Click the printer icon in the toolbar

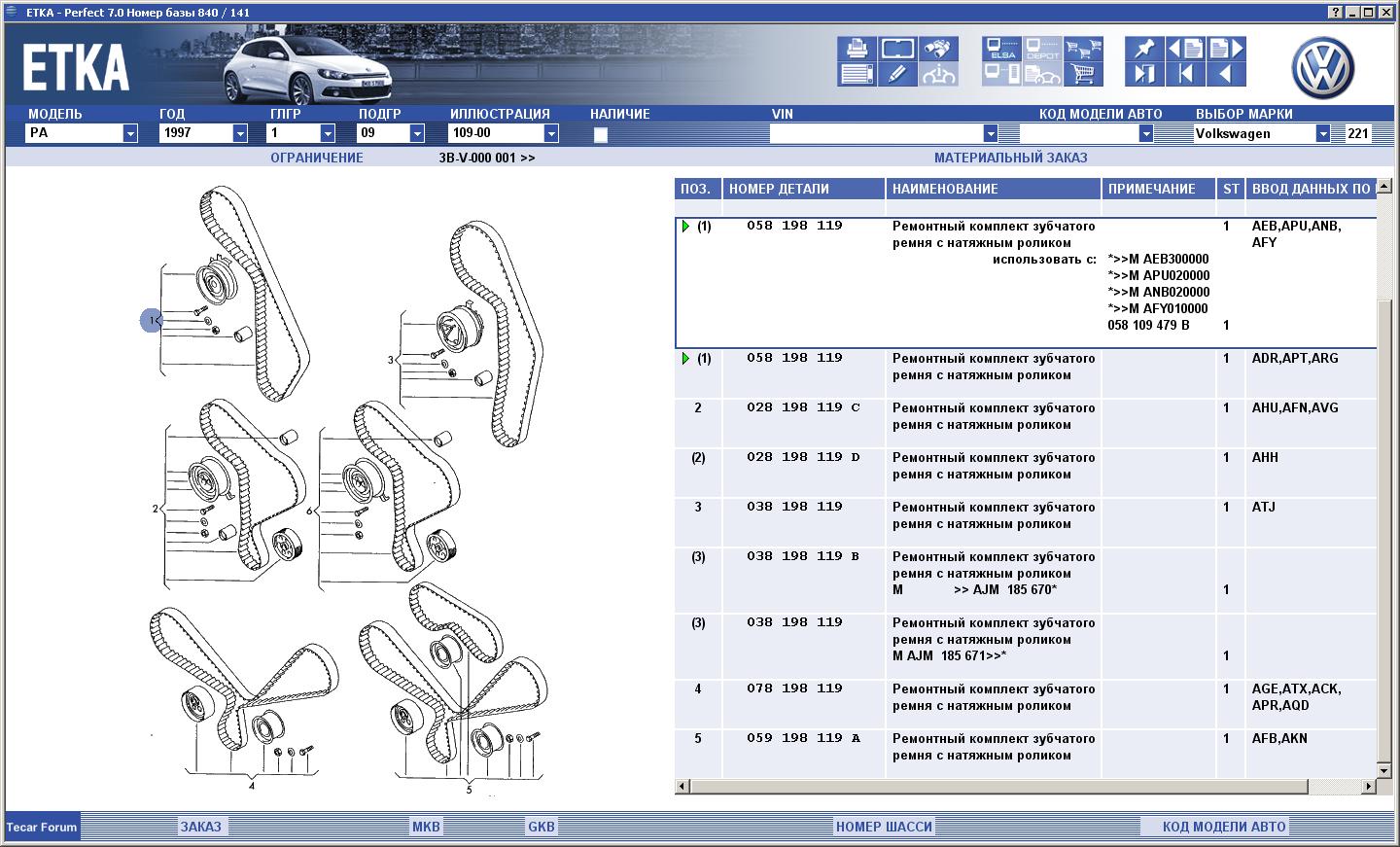point(857,49)
